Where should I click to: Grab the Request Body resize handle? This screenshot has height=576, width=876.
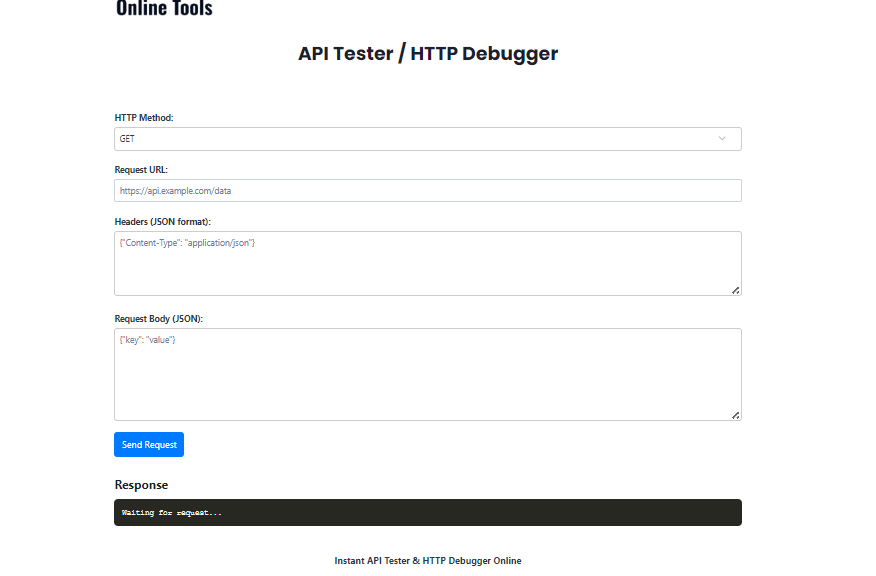[x=735, y=415]
